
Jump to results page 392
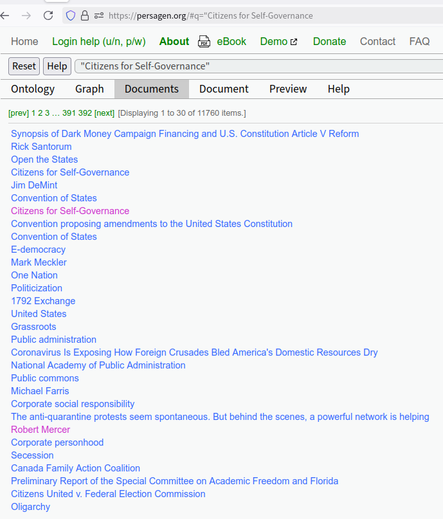pos(85,113)
